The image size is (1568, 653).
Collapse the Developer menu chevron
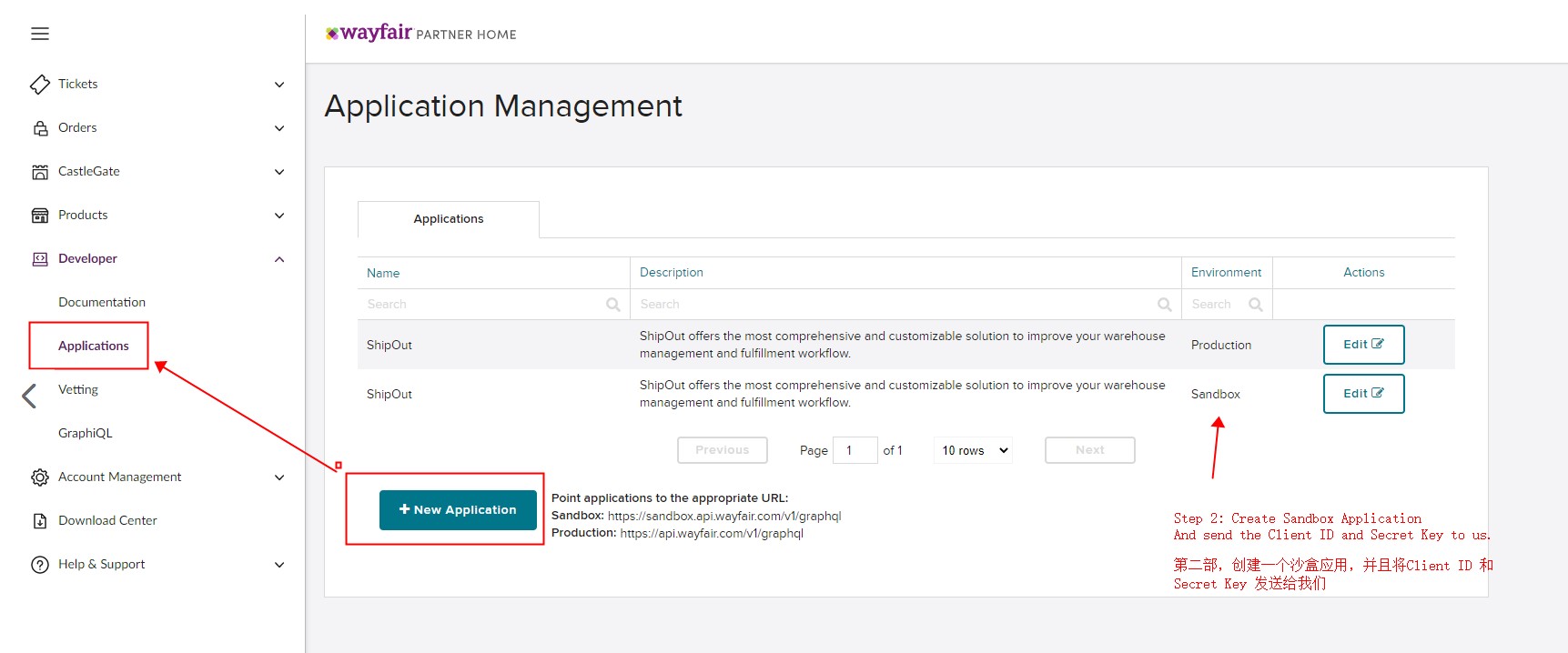(x=279, y=259)
